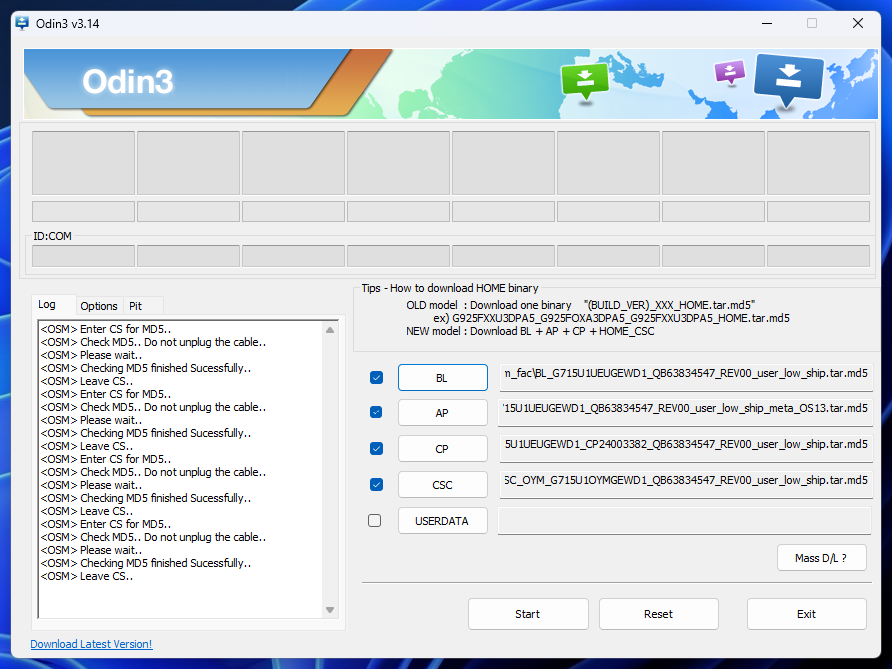Click the Odin3 icon in the title bar

20,22
